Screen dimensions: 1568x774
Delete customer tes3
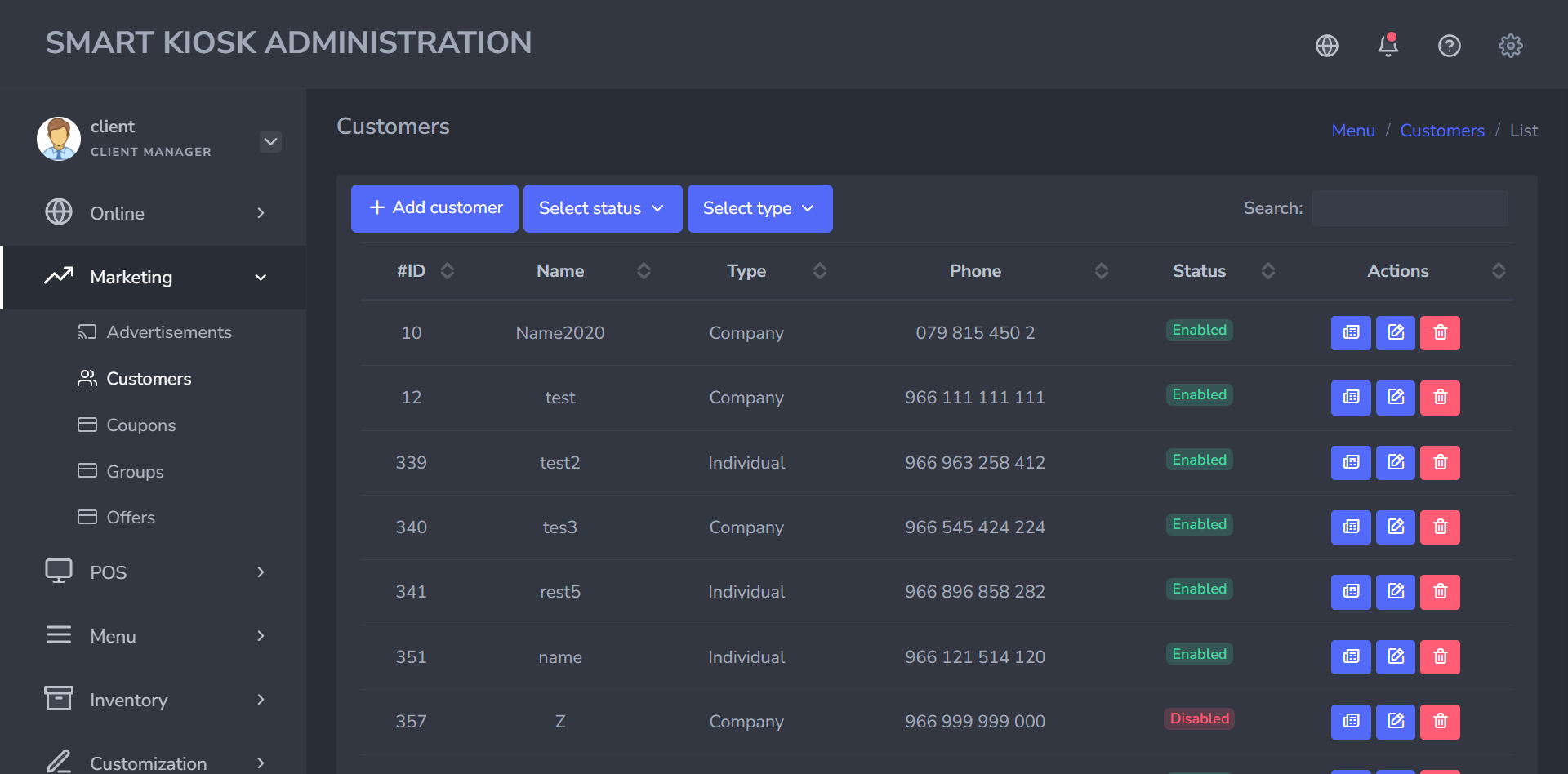[x=1440, y=527]
